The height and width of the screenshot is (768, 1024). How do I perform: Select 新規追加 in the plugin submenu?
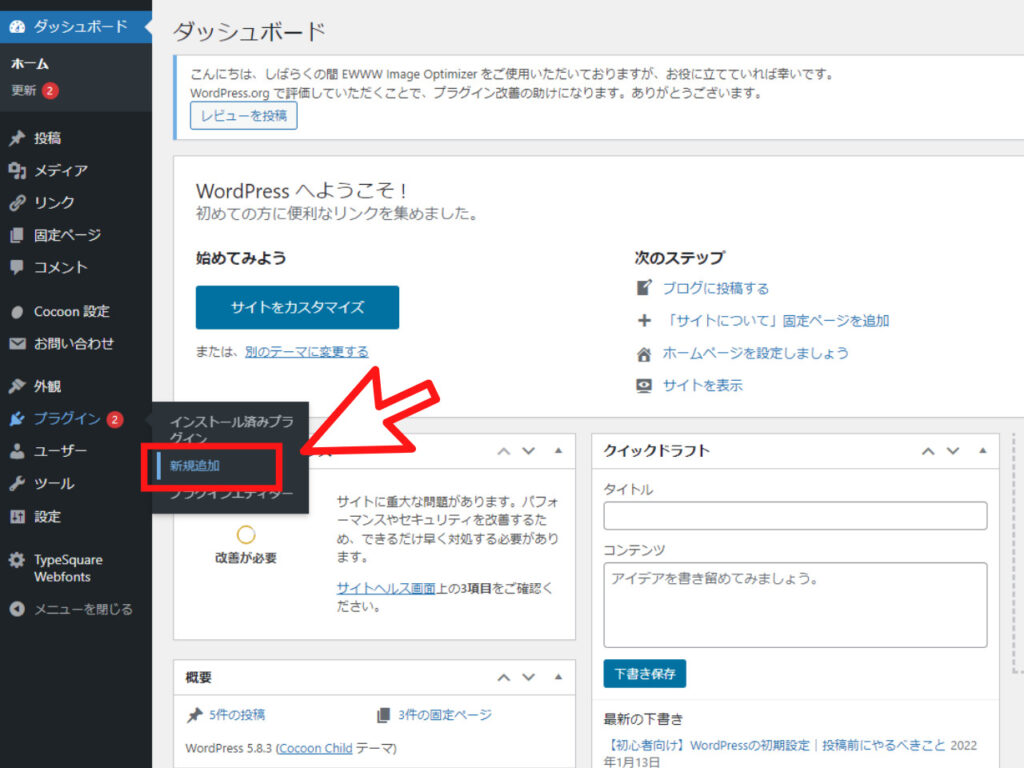pos(195,466)
